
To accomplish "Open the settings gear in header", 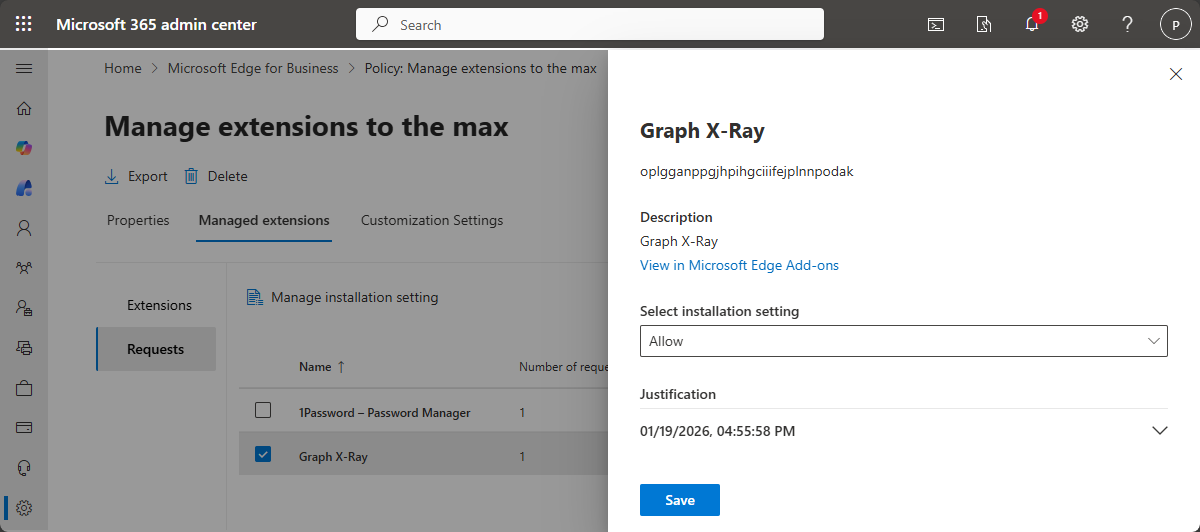I will pos(1080,24).
